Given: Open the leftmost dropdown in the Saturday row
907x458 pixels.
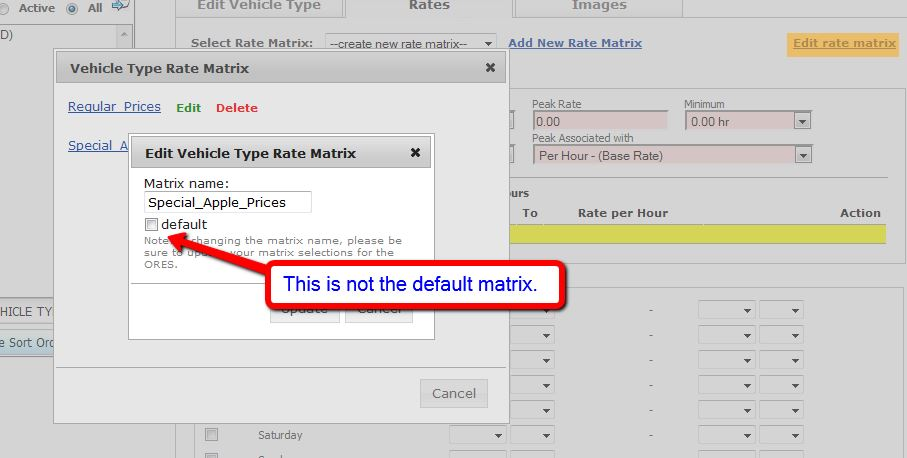Looking at the screenshot, I should tap(477, 435).
